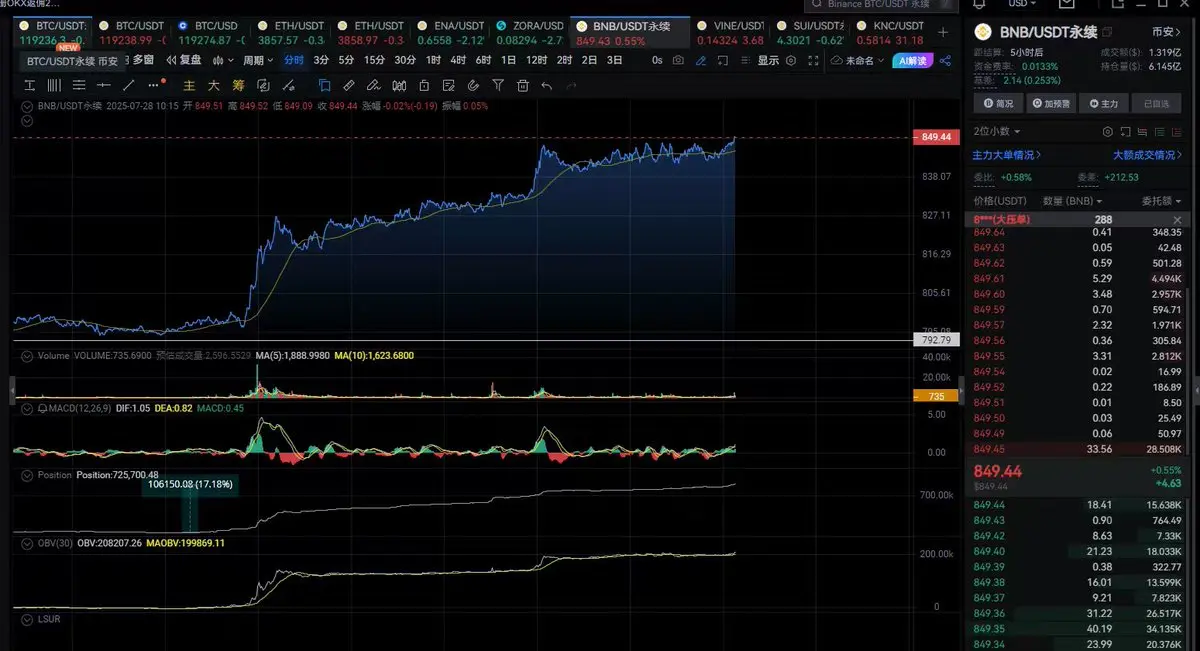Viewport: 1200px width, 651px height.
Task: Click the funnel filter icon
Action: (x=497, y=85)
